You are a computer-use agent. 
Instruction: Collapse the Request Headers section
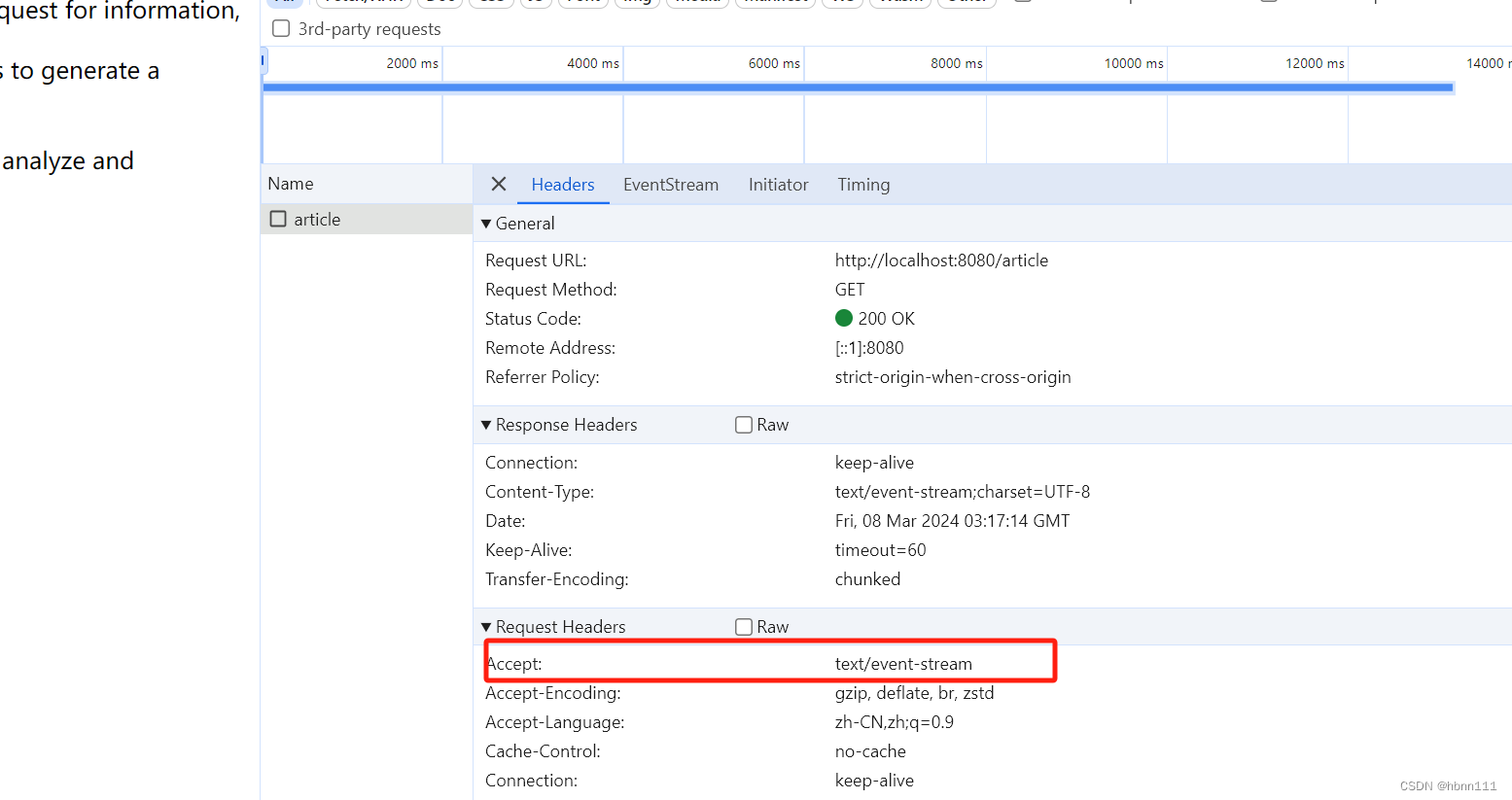(486, 627)
